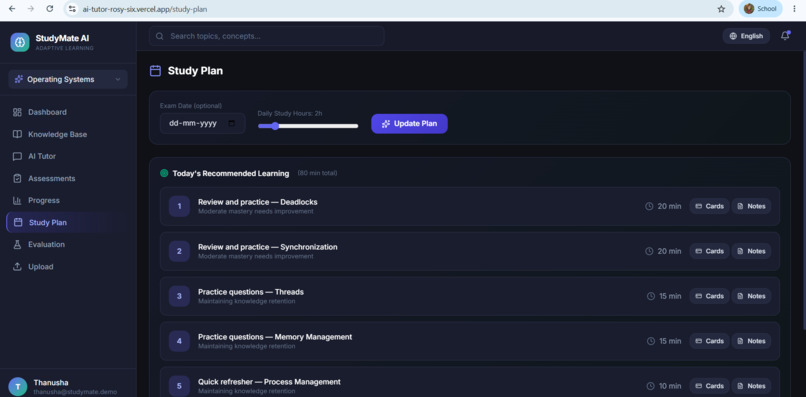Open Notes for Process Management task
Screen dimensions: 806x397
(752, 386)
